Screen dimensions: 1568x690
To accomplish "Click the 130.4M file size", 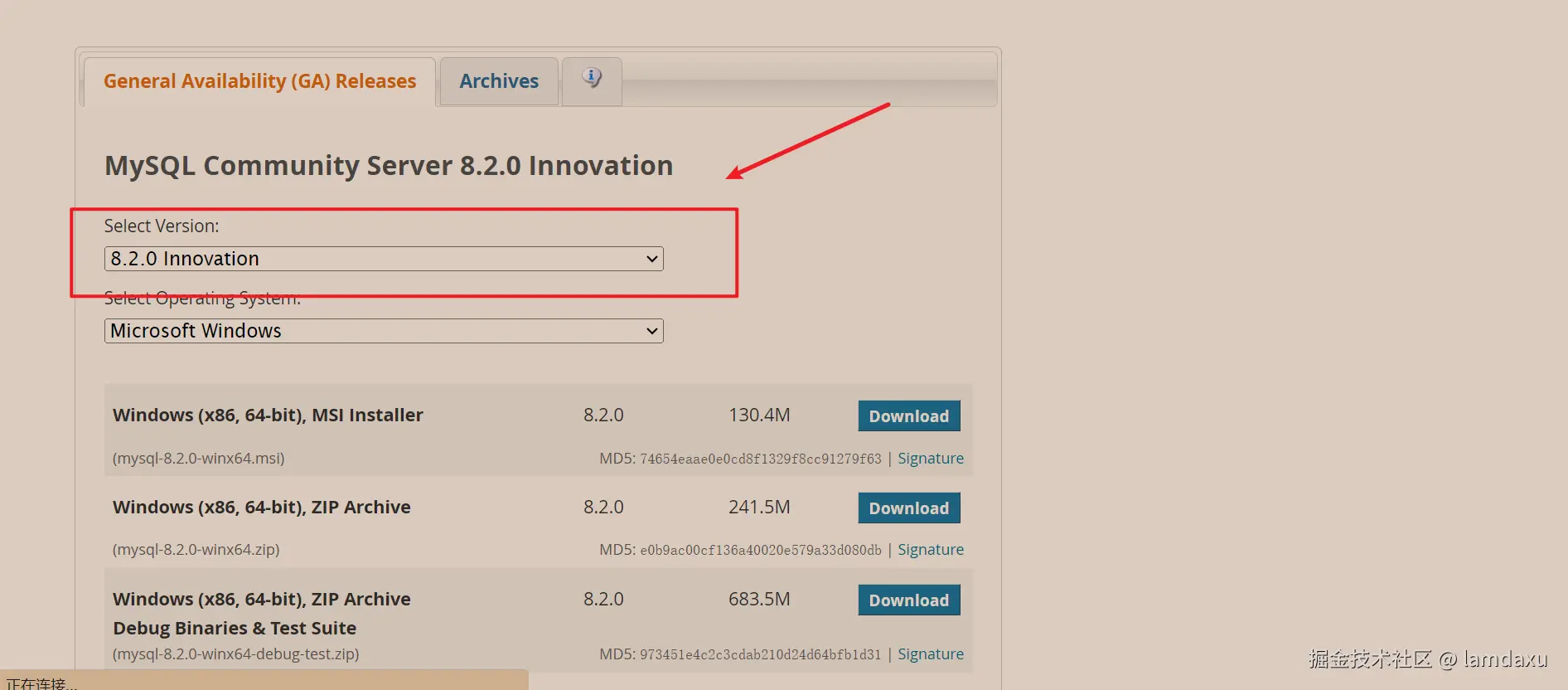I will pos(759,415).
